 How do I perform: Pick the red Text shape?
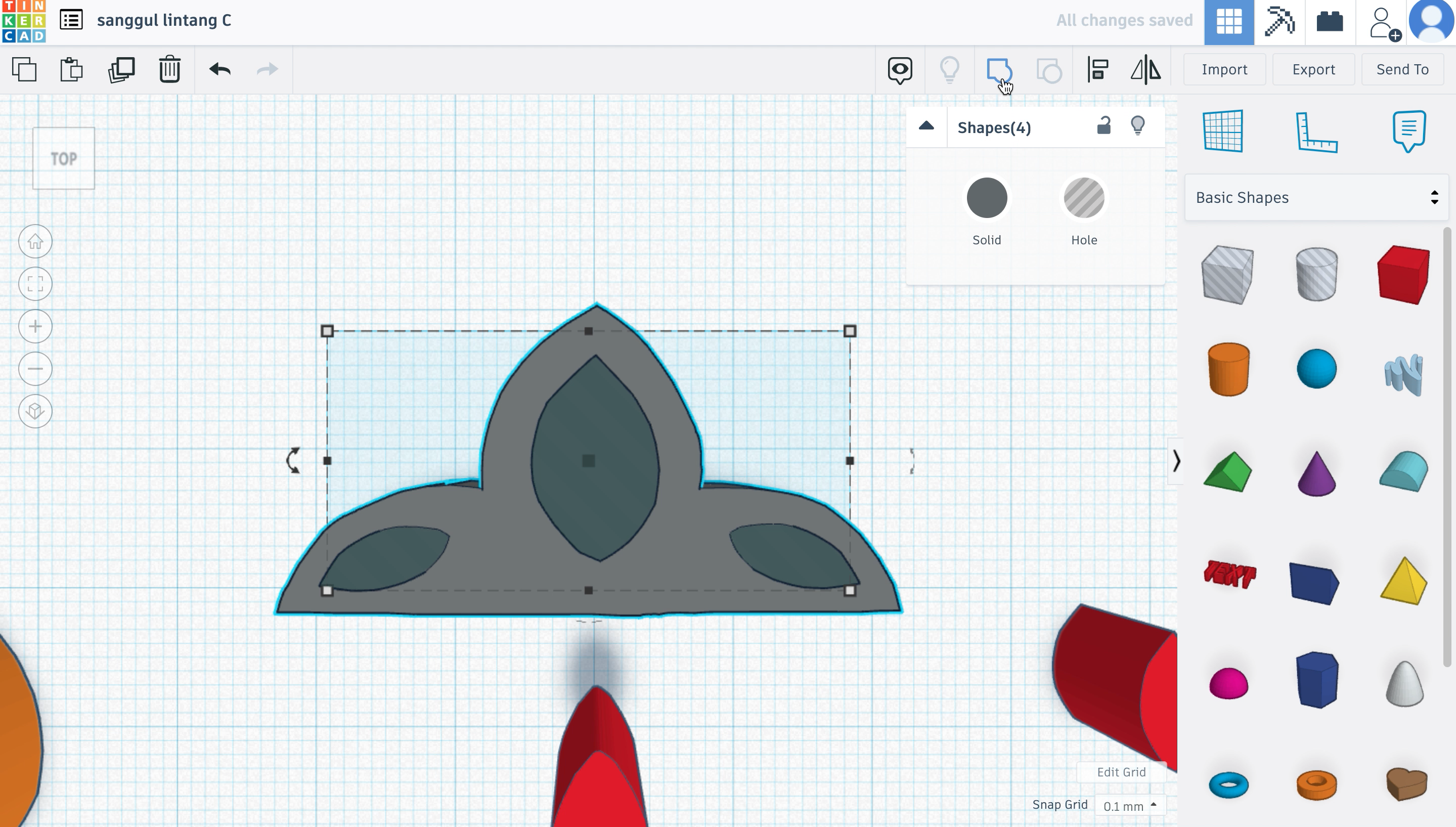pos(1229,574)
